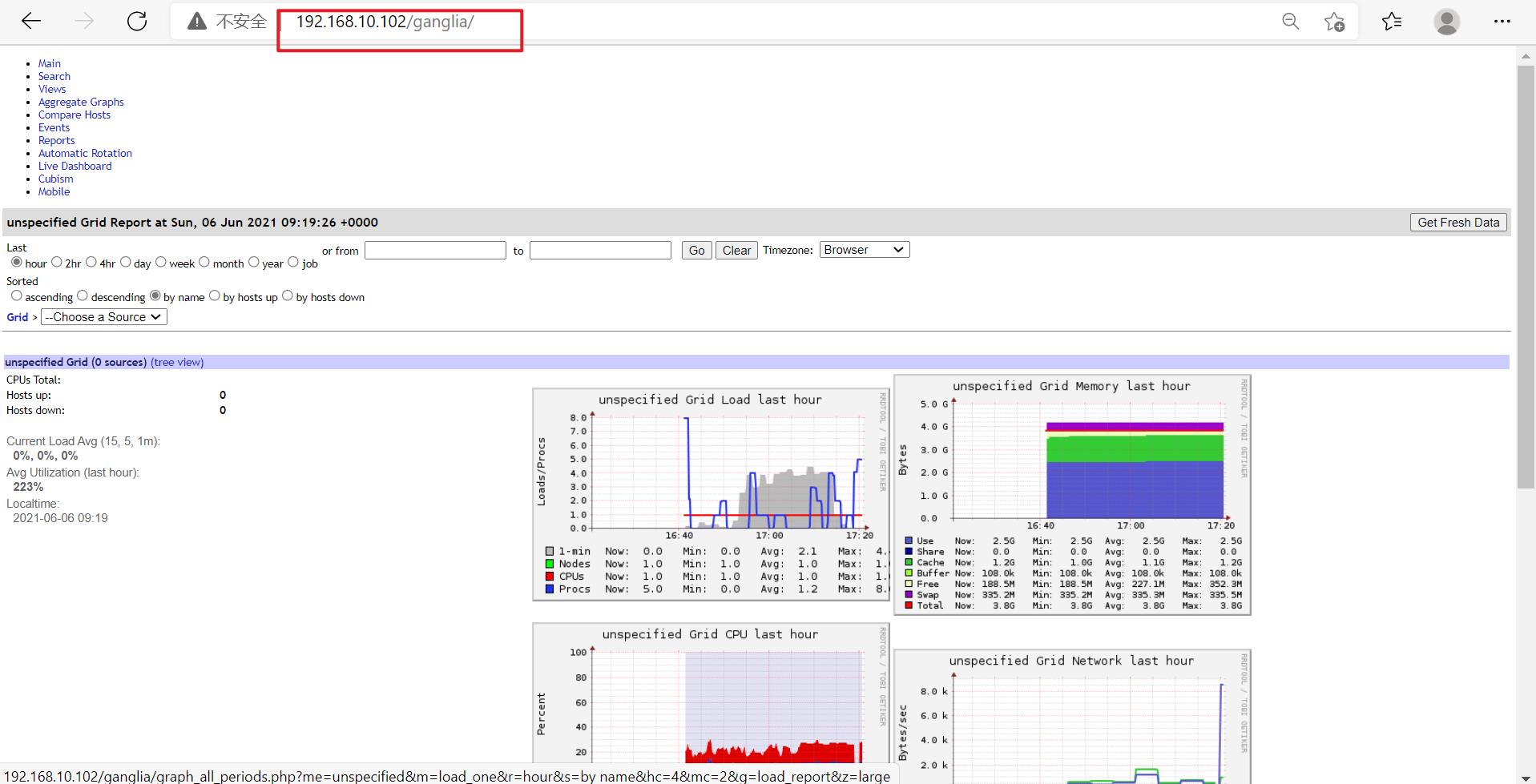Click the Get Fresh Data button
The image size is (1536, 784).
[1458, 223]
